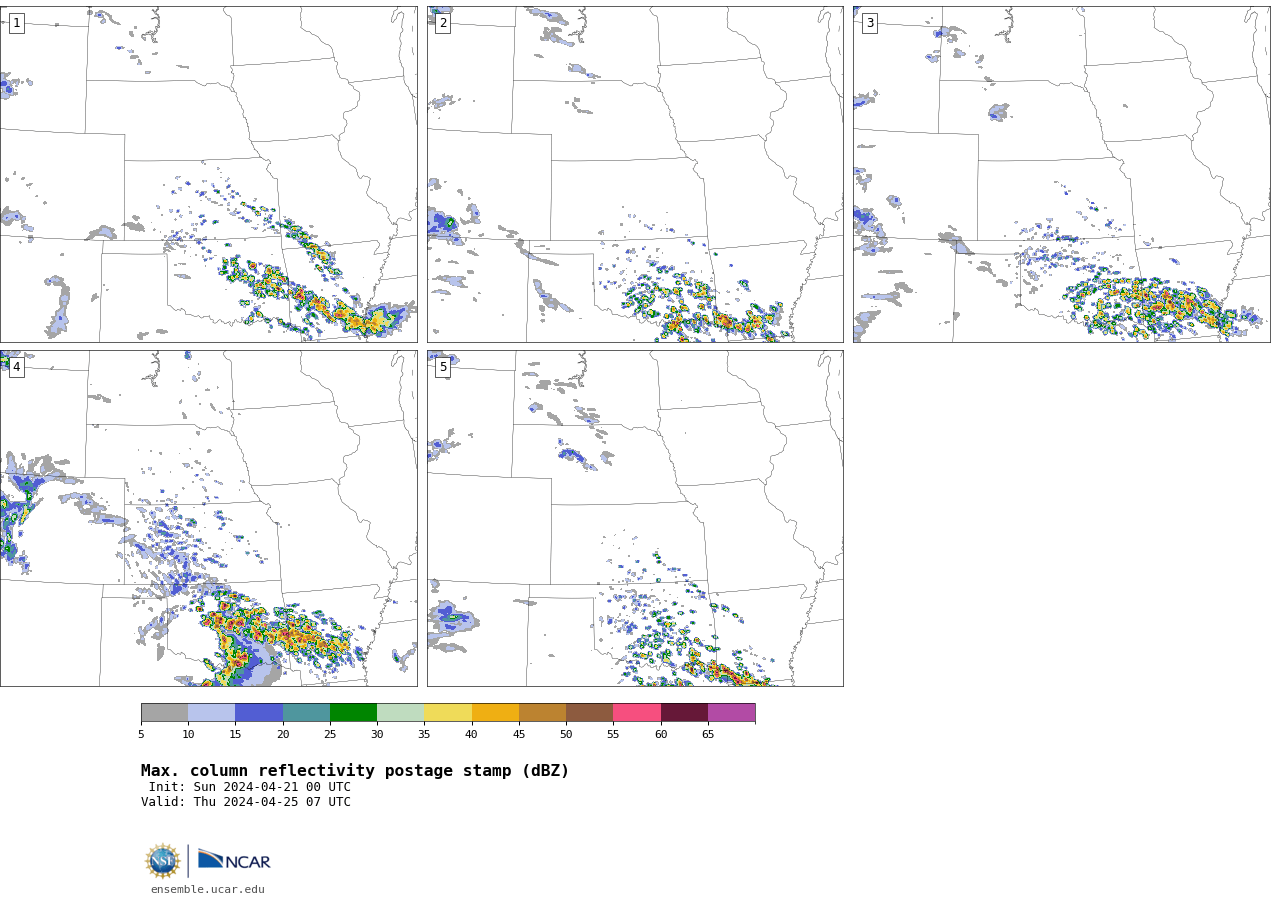The height and width of the screenshot is (901, 1280).
Task: Open ensemble member 1 postage stamp map
Action: click(208, 174)
